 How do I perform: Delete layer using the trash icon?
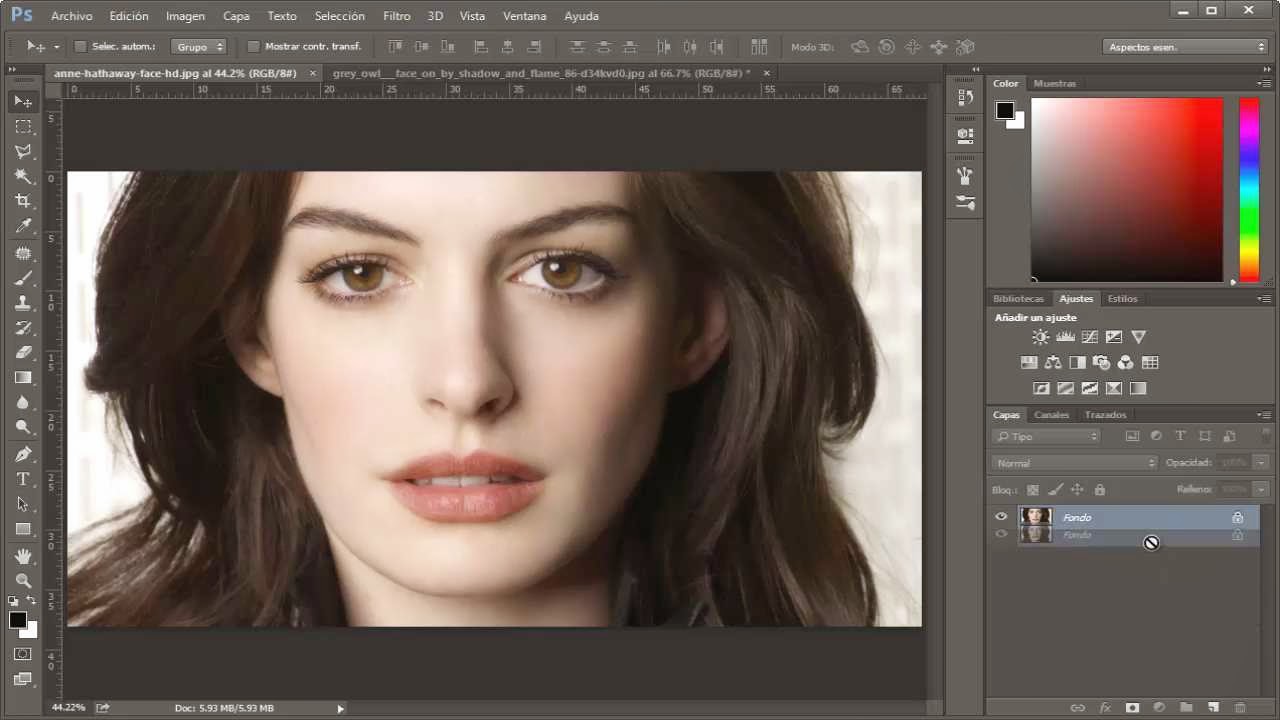pyautogui.click(x=1240, y=707)
